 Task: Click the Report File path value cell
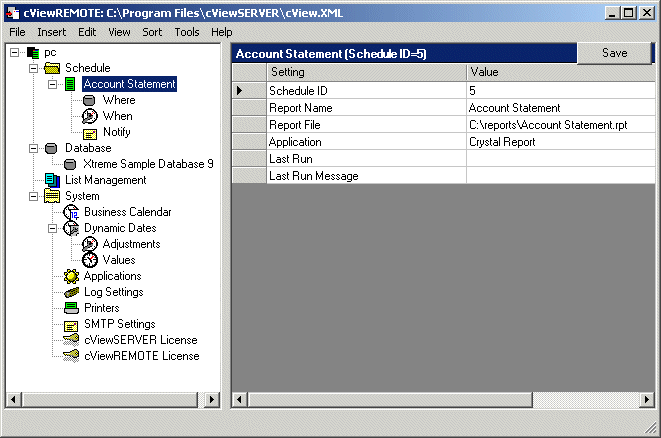coord(561,125)
